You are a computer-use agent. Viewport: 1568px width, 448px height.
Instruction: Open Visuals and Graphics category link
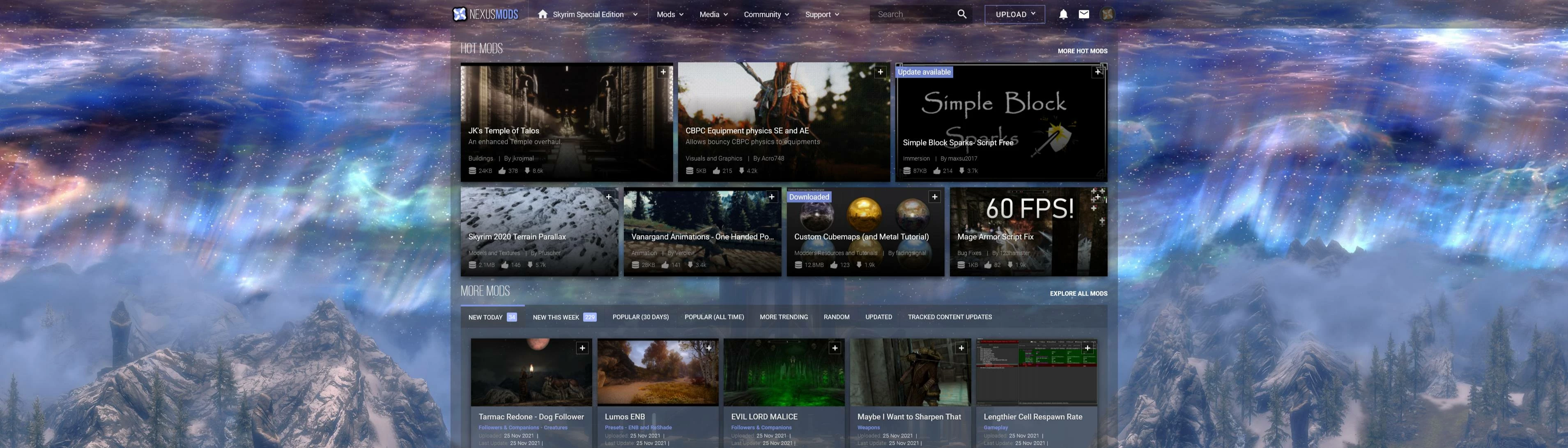pos(713,159)
